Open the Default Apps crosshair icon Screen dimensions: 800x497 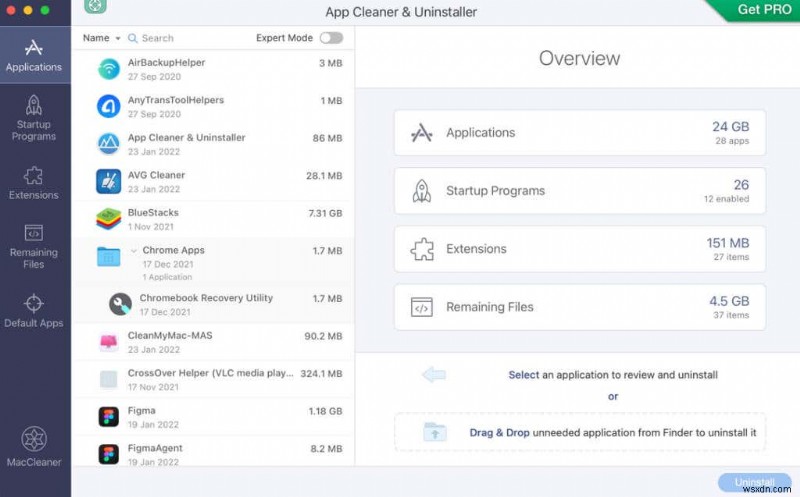34,303
